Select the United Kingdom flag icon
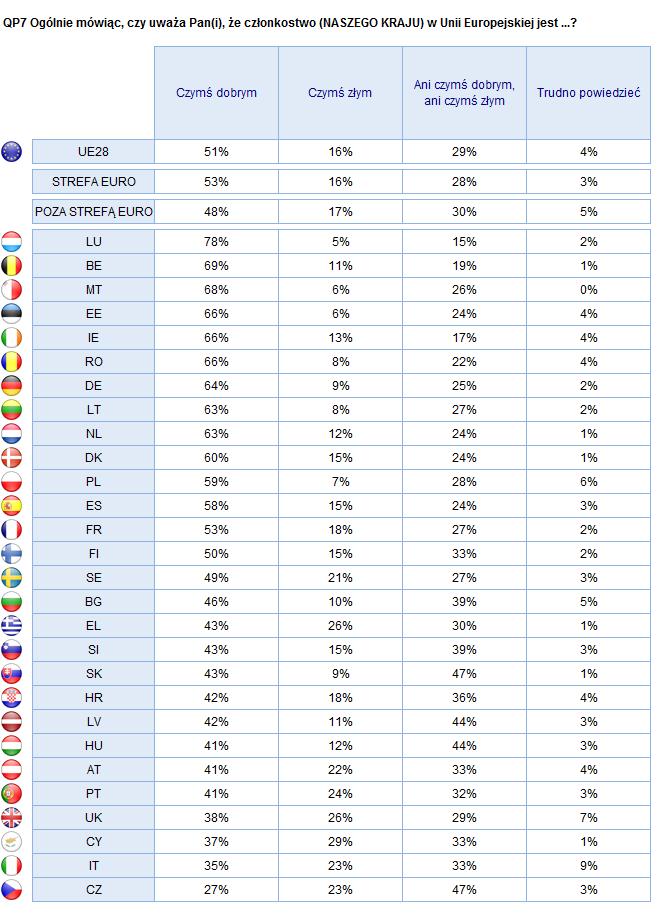Viewport: 657px width, 918px height. pos(11,817)
